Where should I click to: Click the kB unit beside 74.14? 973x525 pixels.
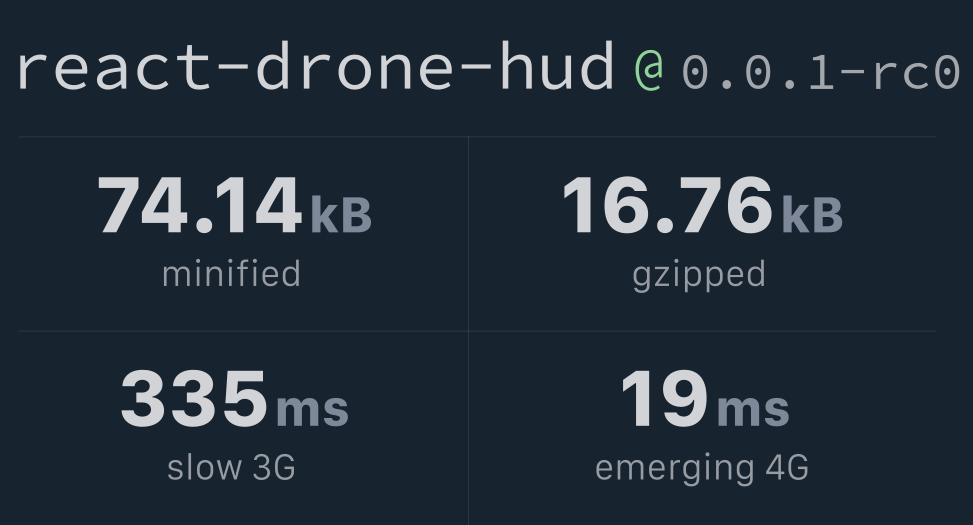(341, 214)
